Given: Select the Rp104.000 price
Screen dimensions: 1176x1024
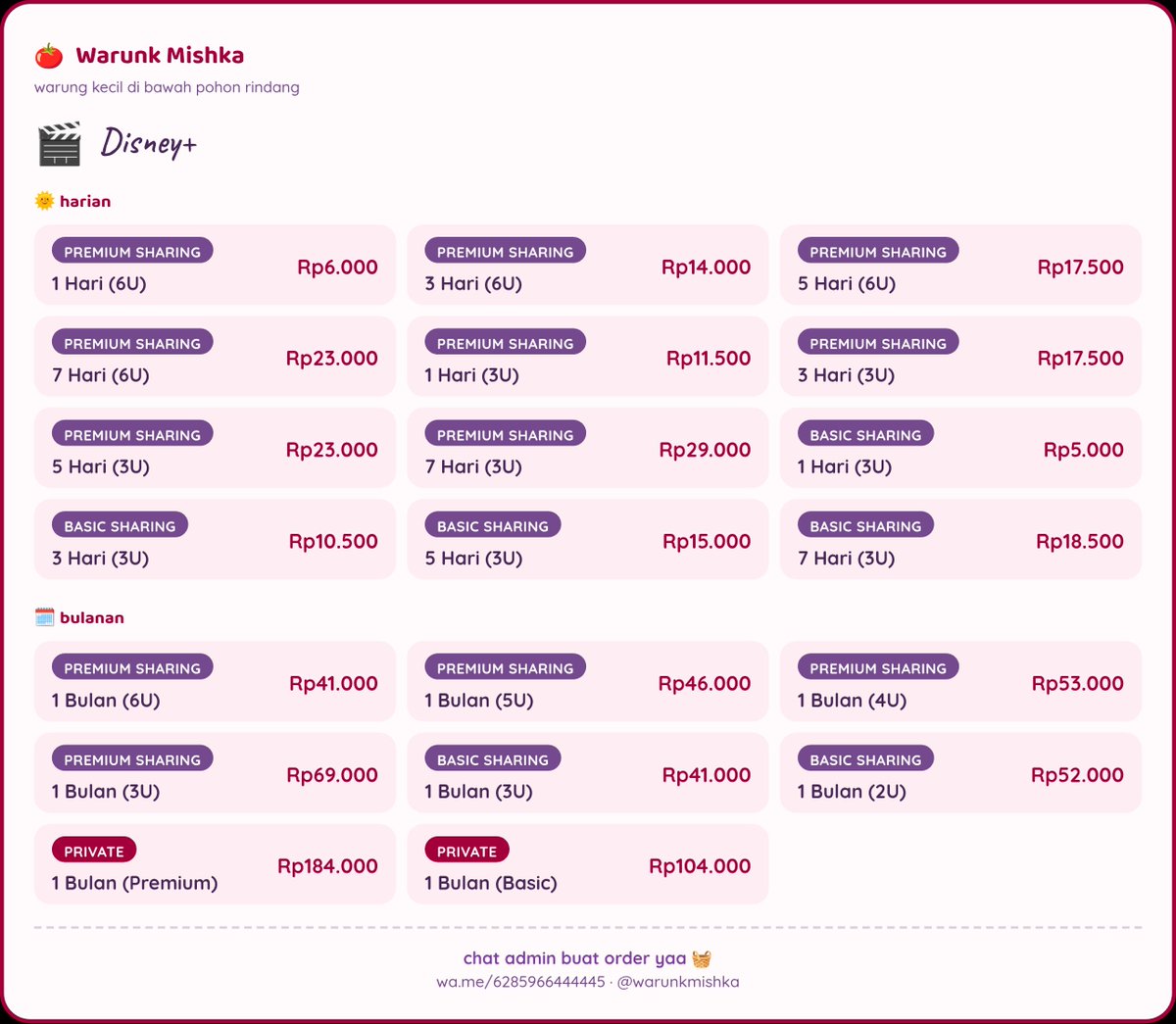Looking at the screenshot, I should [700, 866].
